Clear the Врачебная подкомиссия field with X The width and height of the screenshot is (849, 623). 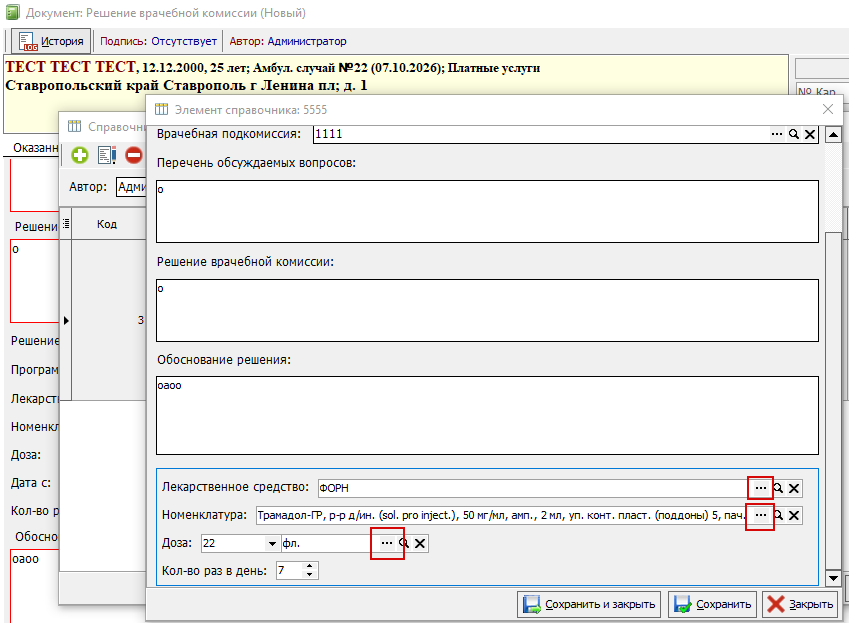[810, 134]
